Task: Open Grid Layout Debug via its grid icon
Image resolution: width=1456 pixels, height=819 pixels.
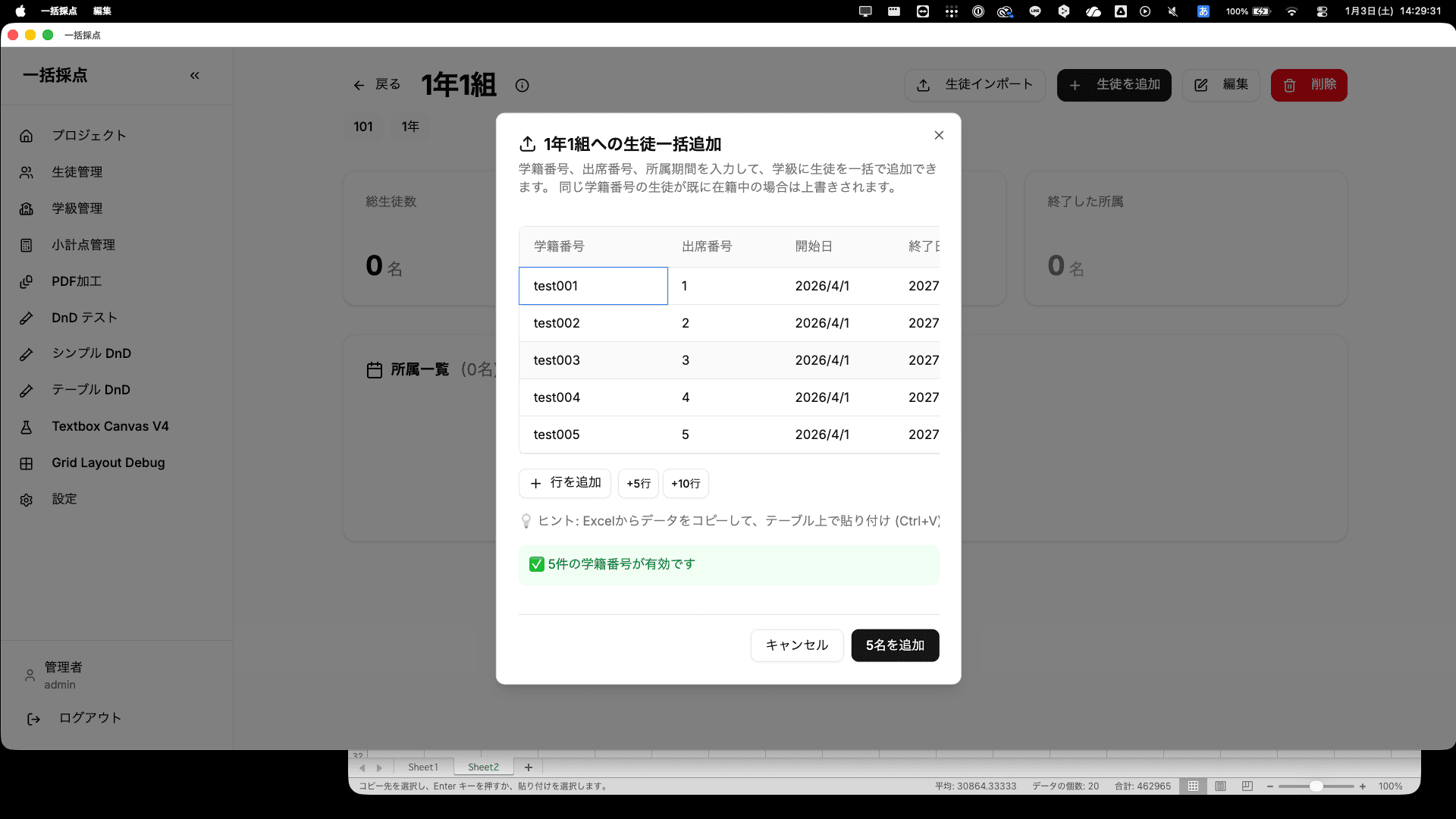Action: click(27, 463)
